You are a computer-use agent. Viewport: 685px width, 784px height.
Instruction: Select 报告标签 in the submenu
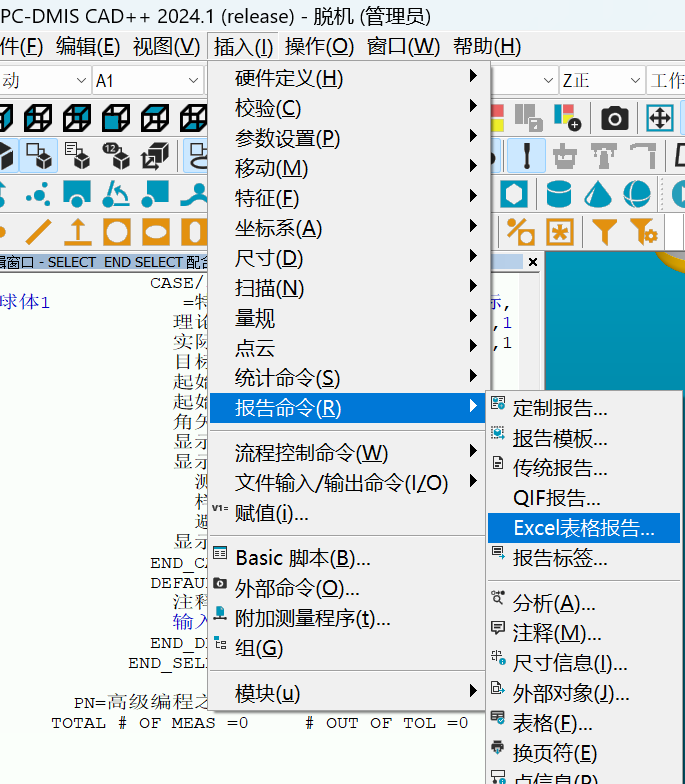(584, 558)
